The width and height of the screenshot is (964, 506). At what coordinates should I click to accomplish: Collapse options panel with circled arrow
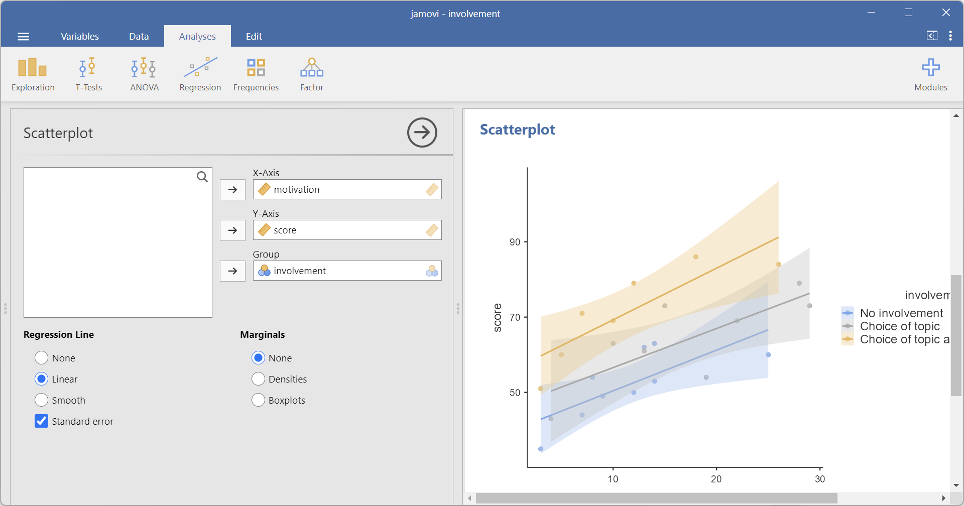pos(422,132)
